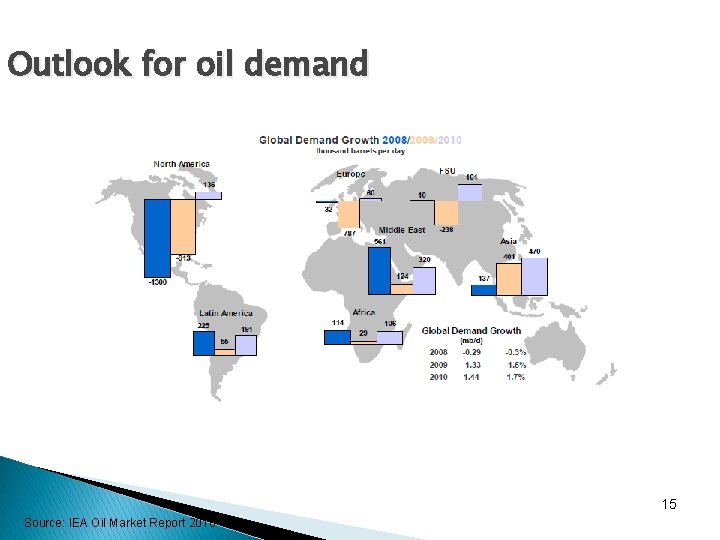Select FSU's lavender 2010 bar
The width and height of the screenshot is (720, 540).
[x=470, y=193]
